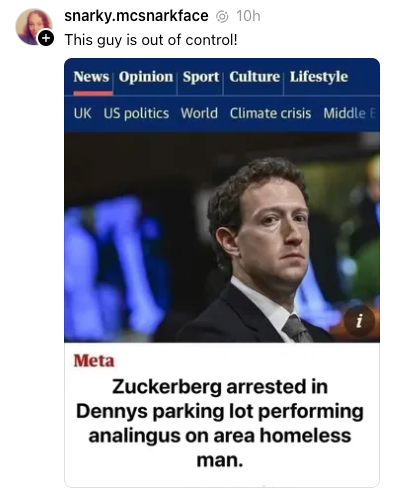
Task: Click the username snarky.mcsnarkface
Action: click(x=136, y=16)
